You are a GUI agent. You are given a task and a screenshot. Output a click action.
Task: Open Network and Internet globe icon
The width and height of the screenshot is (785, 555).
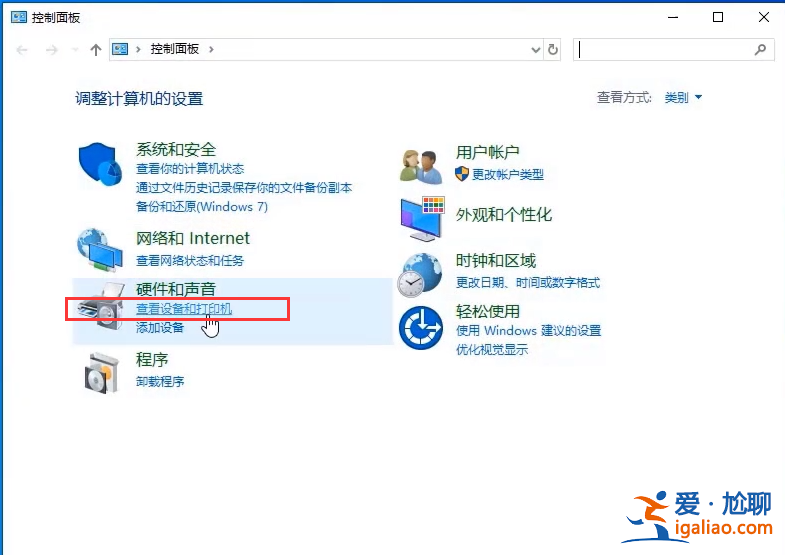100,250
